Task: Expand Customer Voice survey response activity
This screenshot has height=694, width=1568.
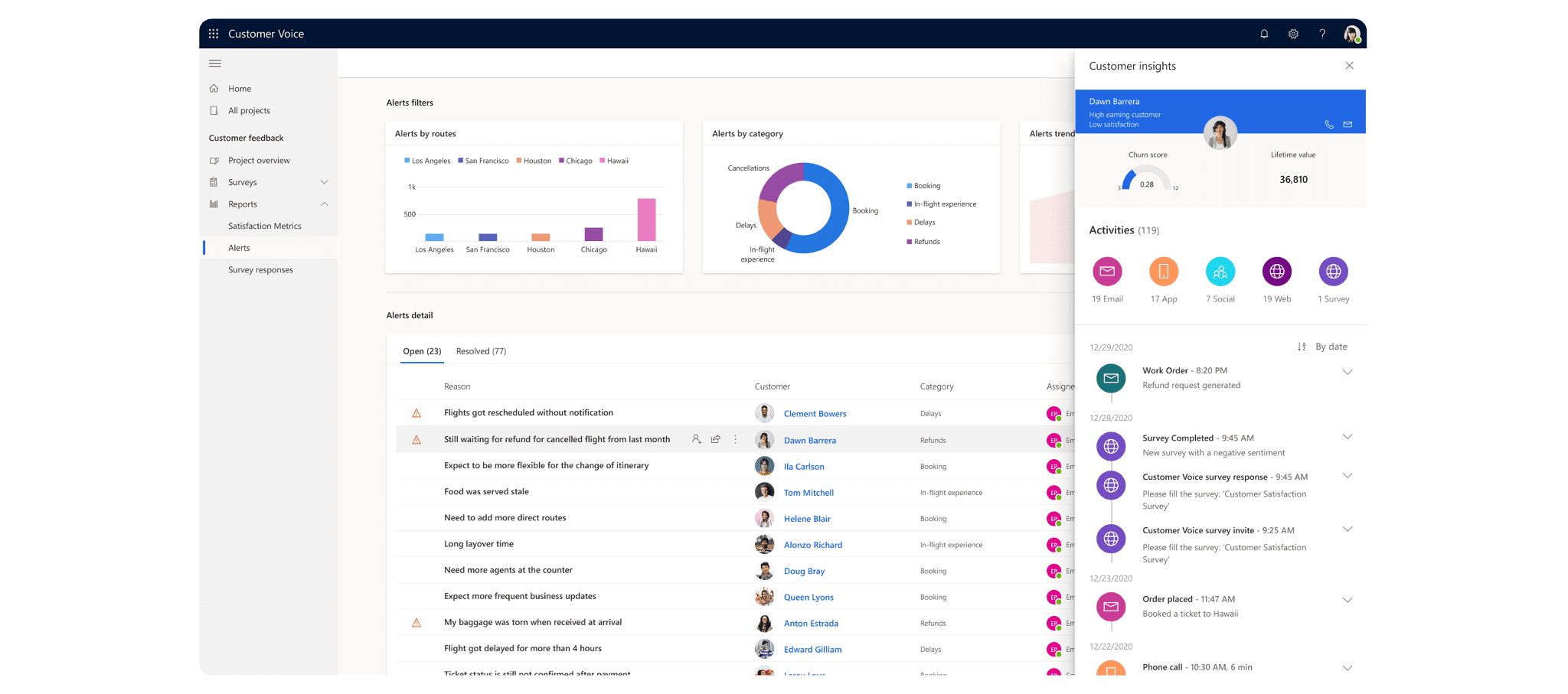Action: point(1347,476)
